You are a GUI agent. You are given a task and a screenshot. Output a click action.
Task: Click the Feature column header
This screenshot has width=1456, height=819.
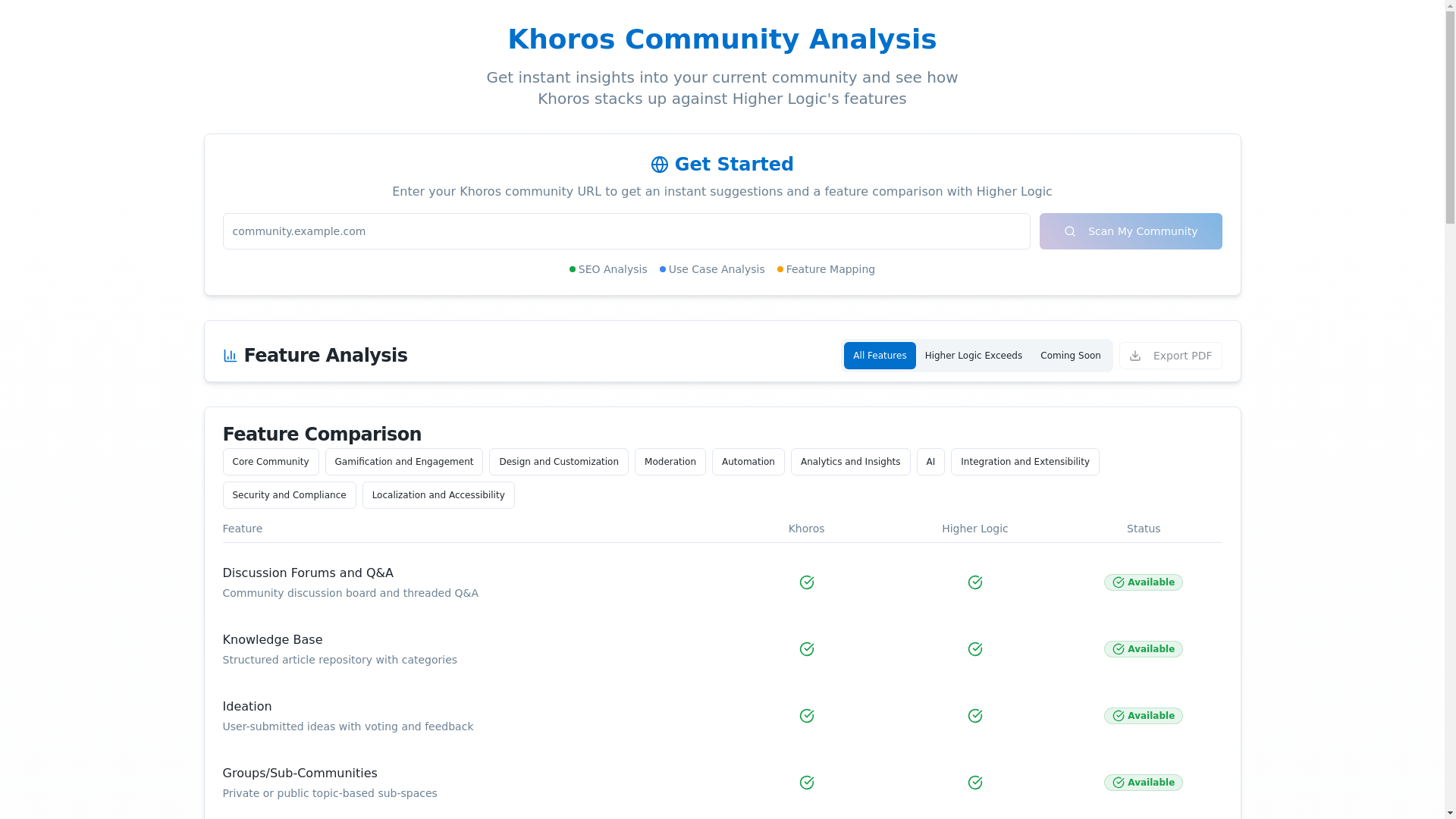pos(243,529)
